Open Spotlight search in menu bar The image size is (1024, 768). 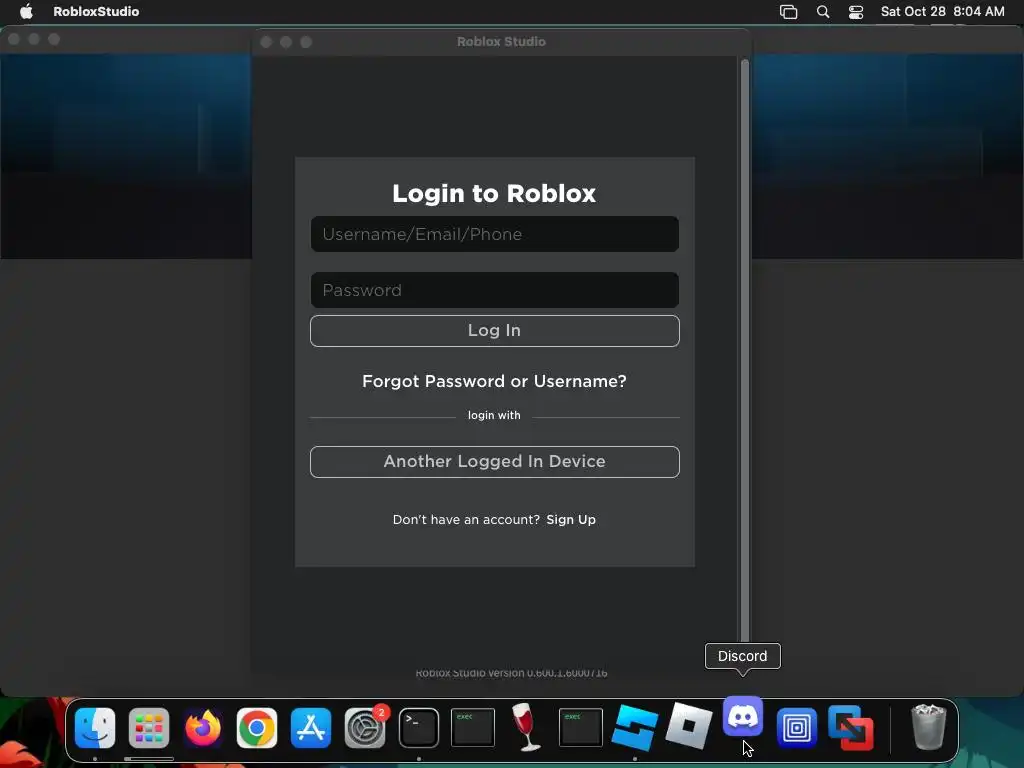pos(823,12)
